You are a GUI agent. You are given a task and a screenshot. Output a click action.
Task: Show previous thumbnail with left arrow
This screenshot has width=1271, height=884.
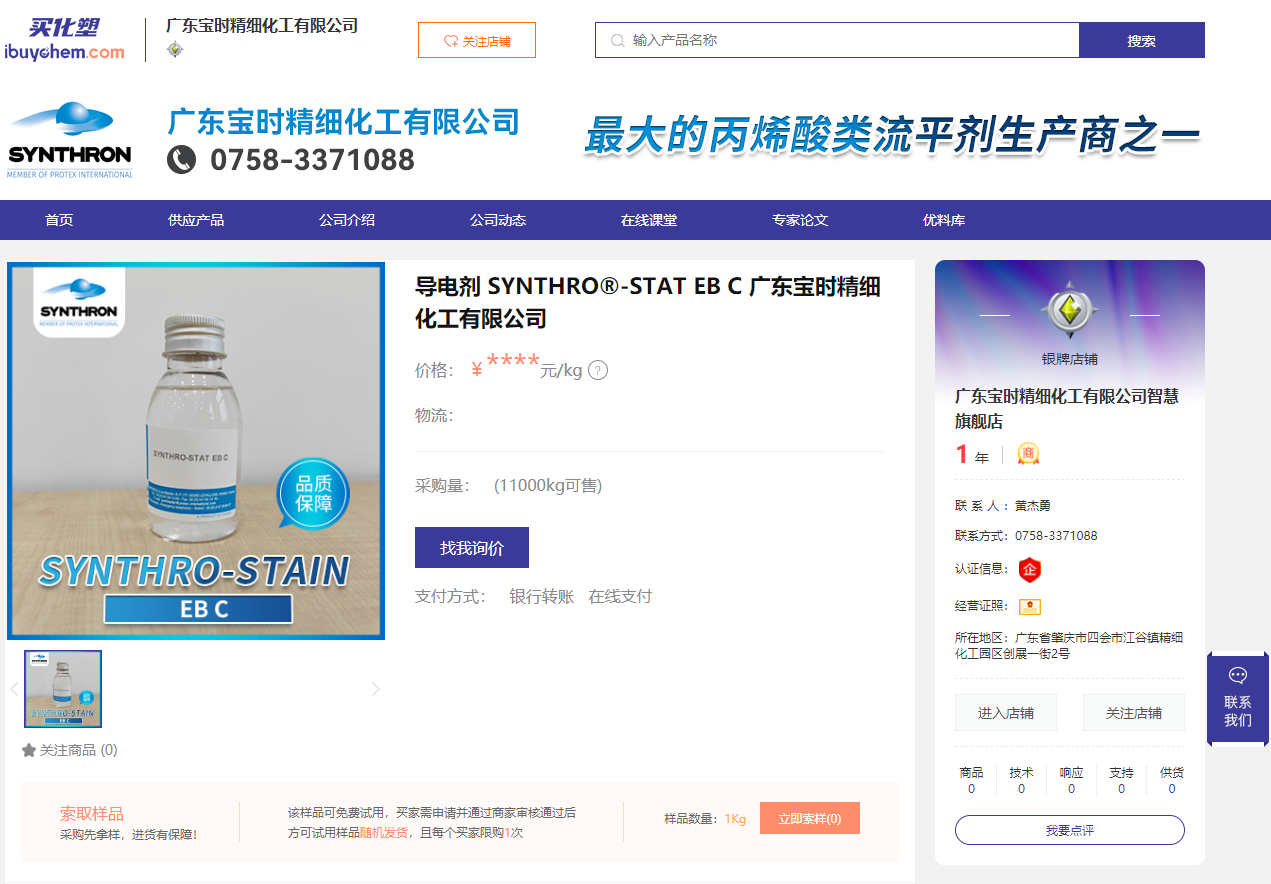tap(14, 689)
